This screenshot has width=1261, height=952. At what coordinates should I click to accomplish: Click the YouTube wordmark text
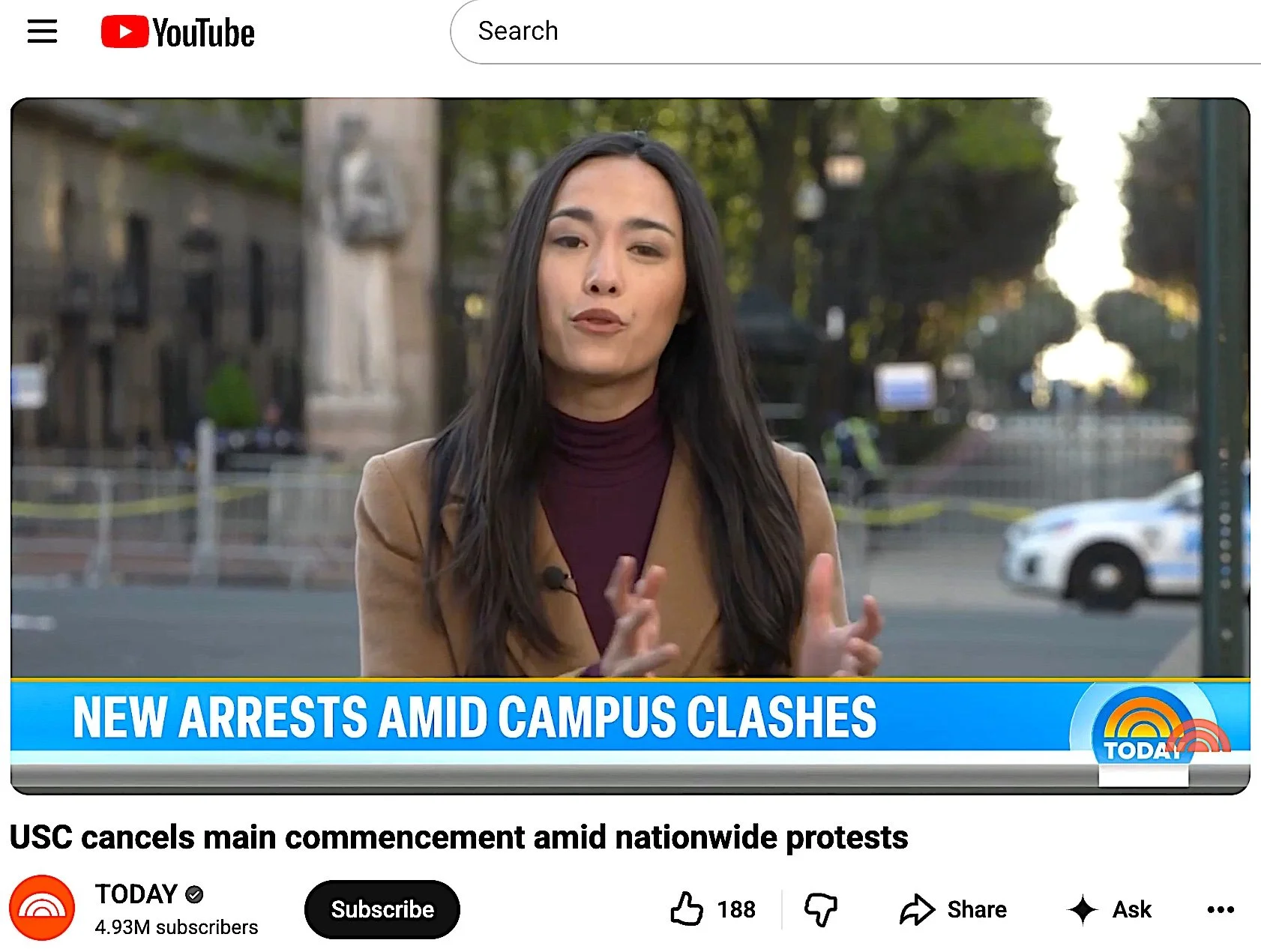point(203,33)
